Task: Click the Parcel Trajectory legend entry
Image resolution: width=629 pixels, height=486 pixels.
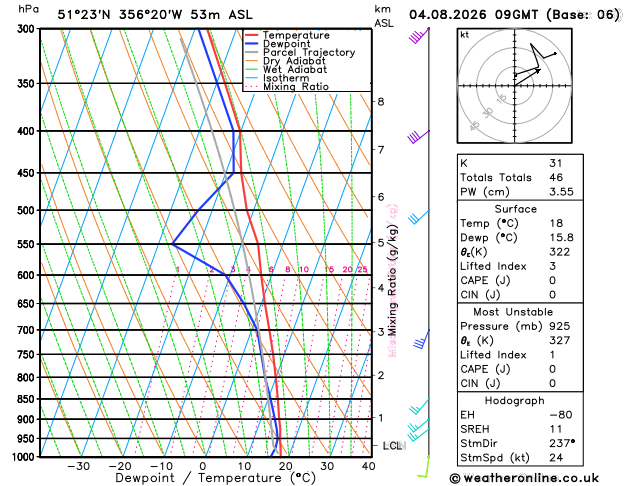Action: 300,53
